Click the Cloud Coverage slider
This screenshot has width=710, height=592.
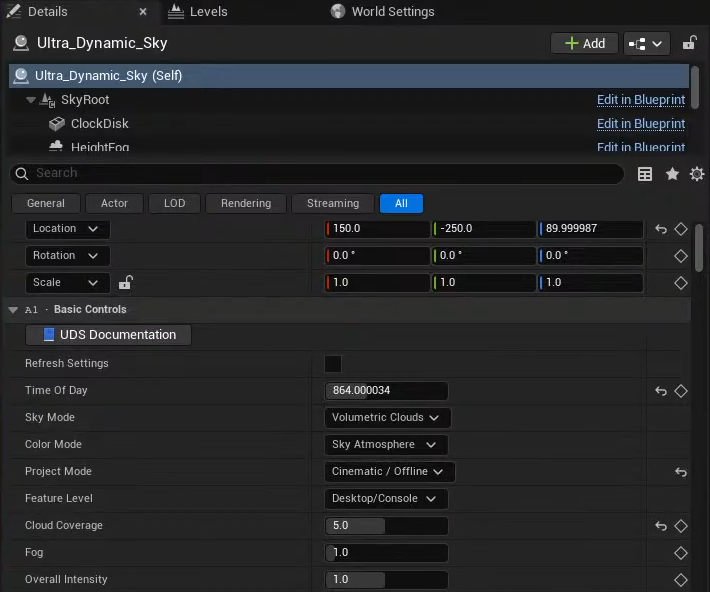click(x=386, y=526)
